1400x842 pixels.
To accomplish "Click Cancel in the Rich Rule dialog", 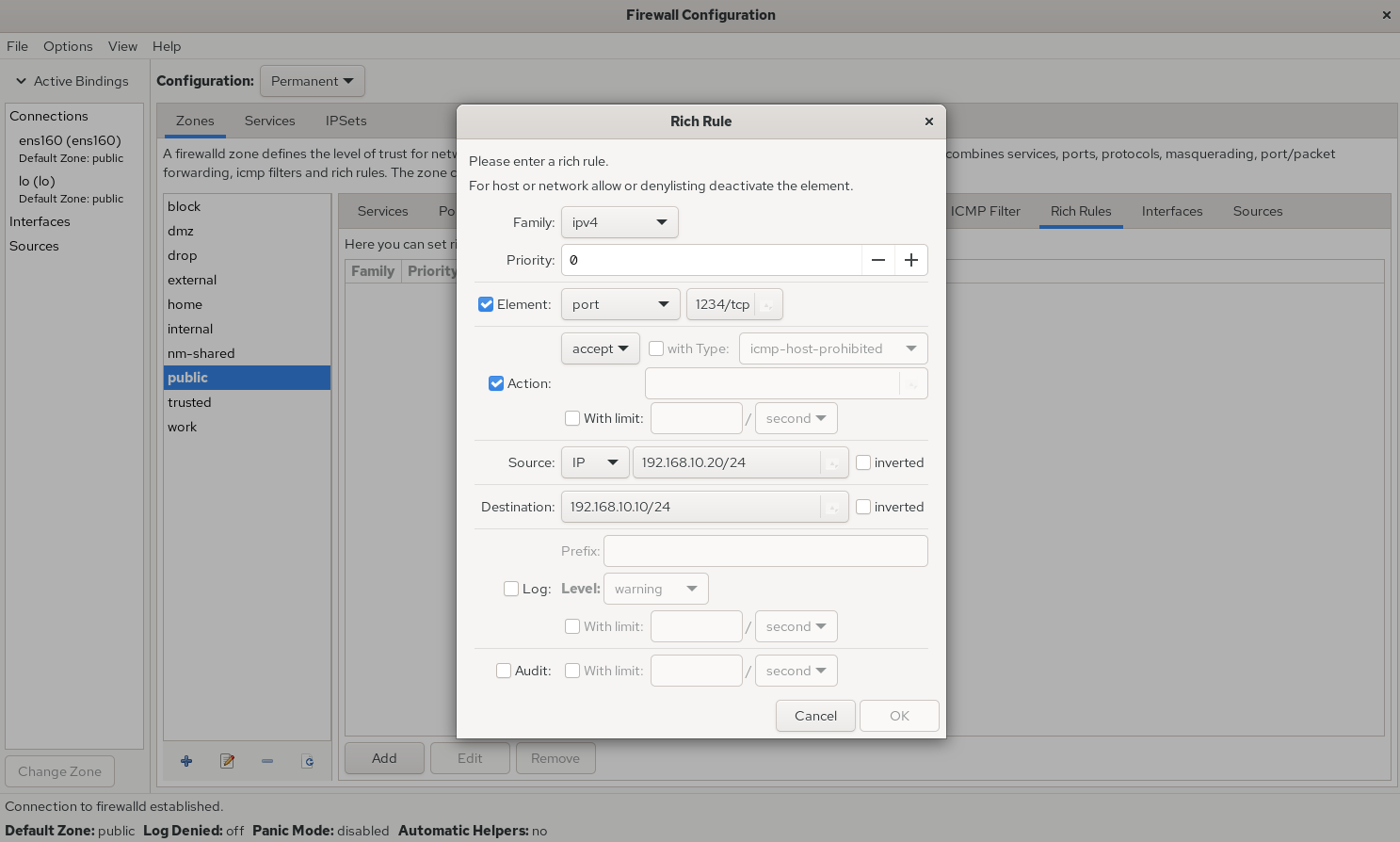I will [x=815, y=716].
